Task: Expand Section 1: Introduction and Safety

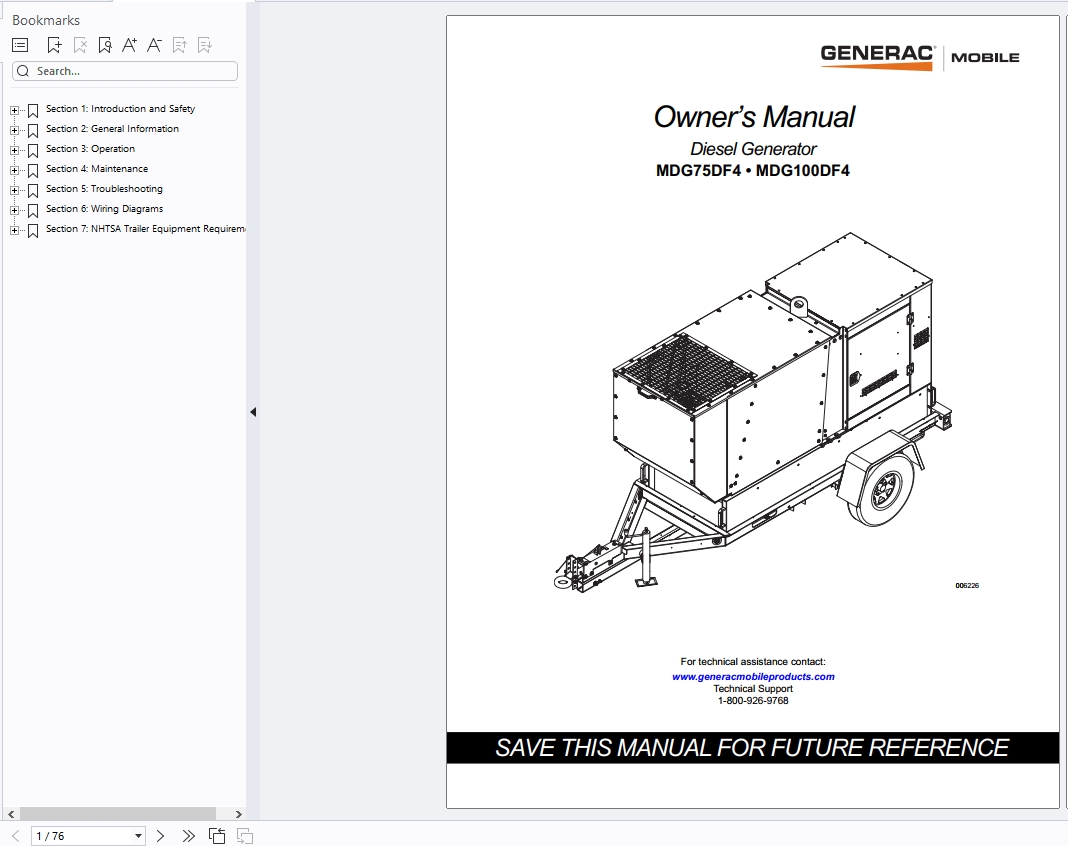Action: [13, 109]
